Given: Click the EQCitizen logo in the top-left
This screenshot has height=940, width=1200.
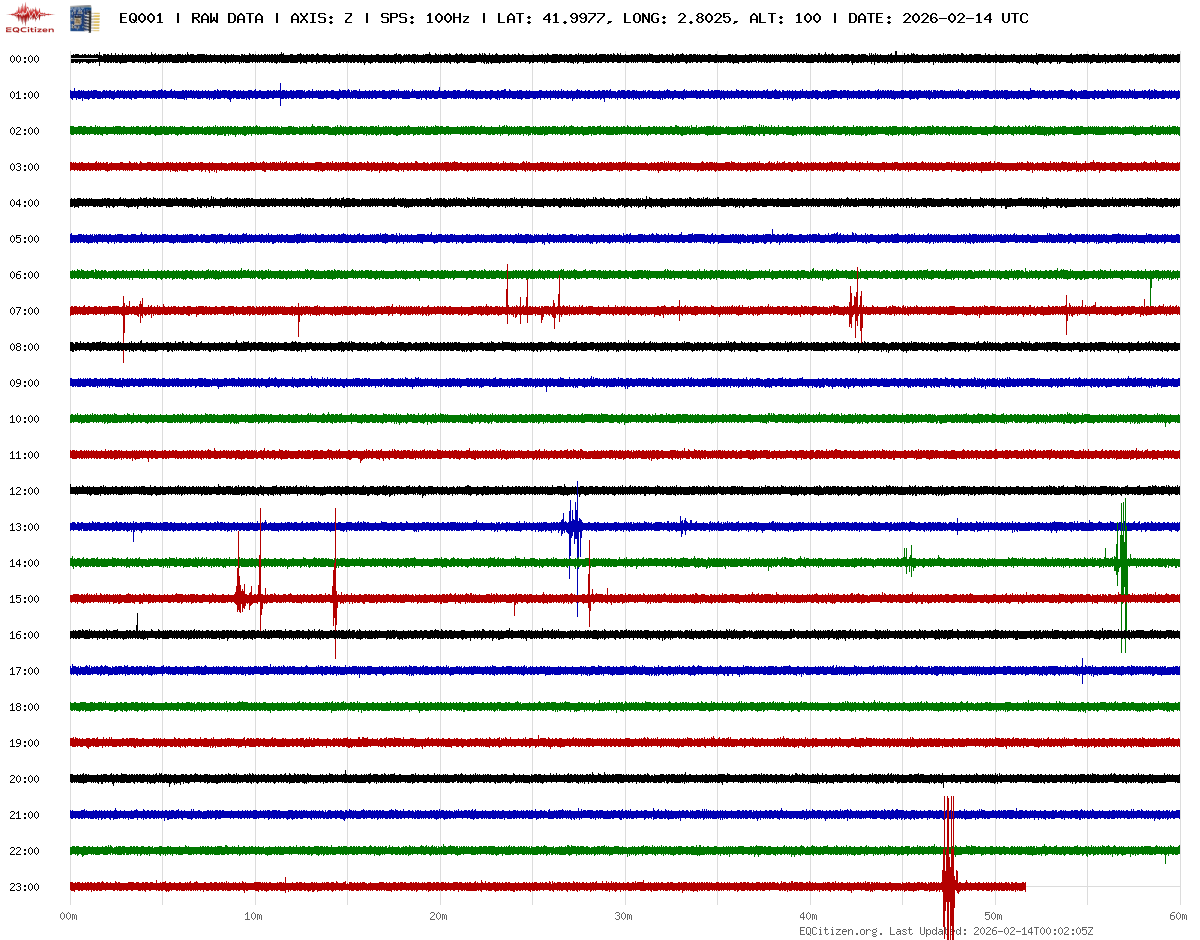Looking at the screenshot, I should (x=30, y=18).
